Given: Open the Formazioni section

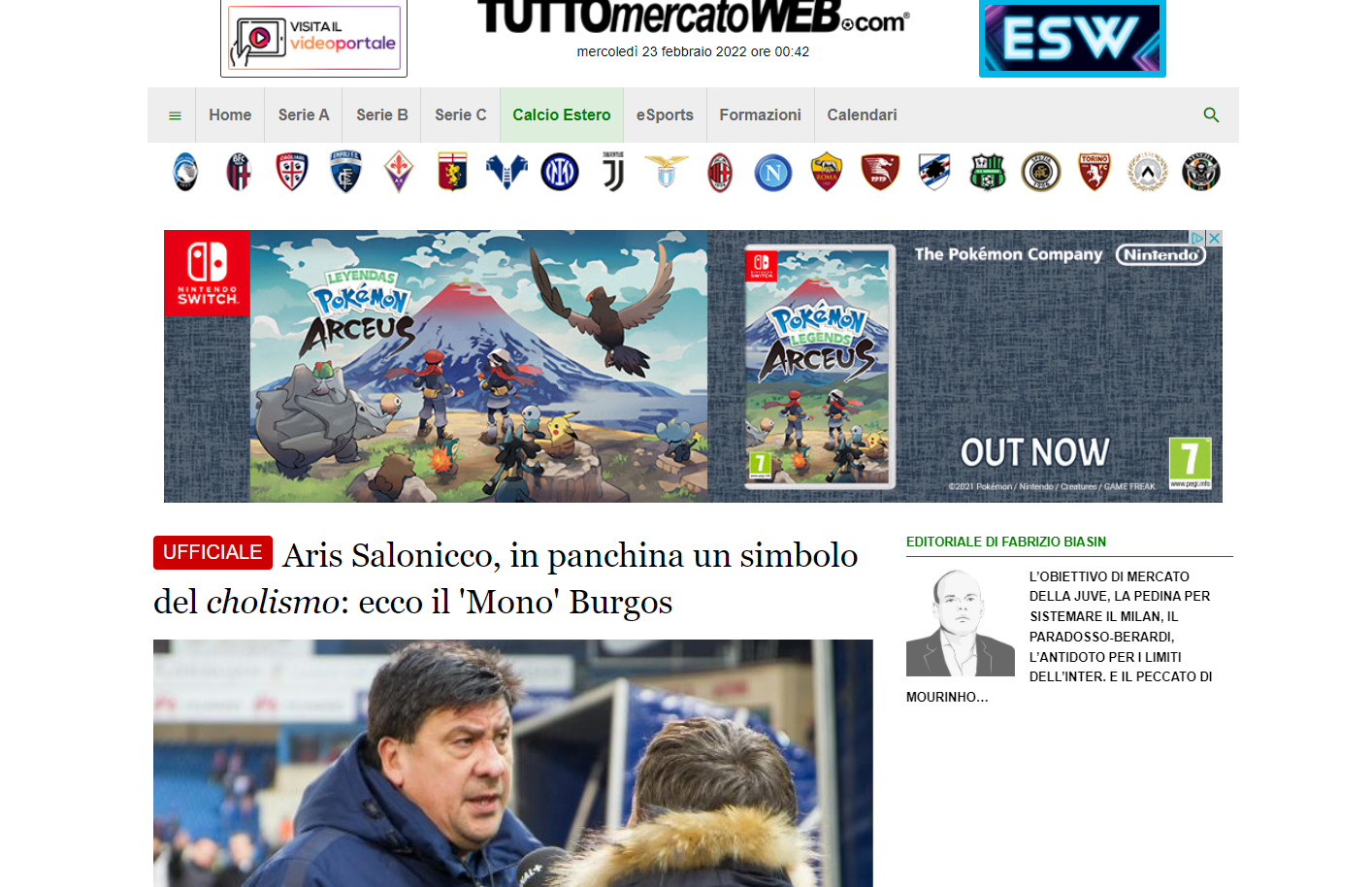Looking at the screenshot, I should (x=761, y=115).
